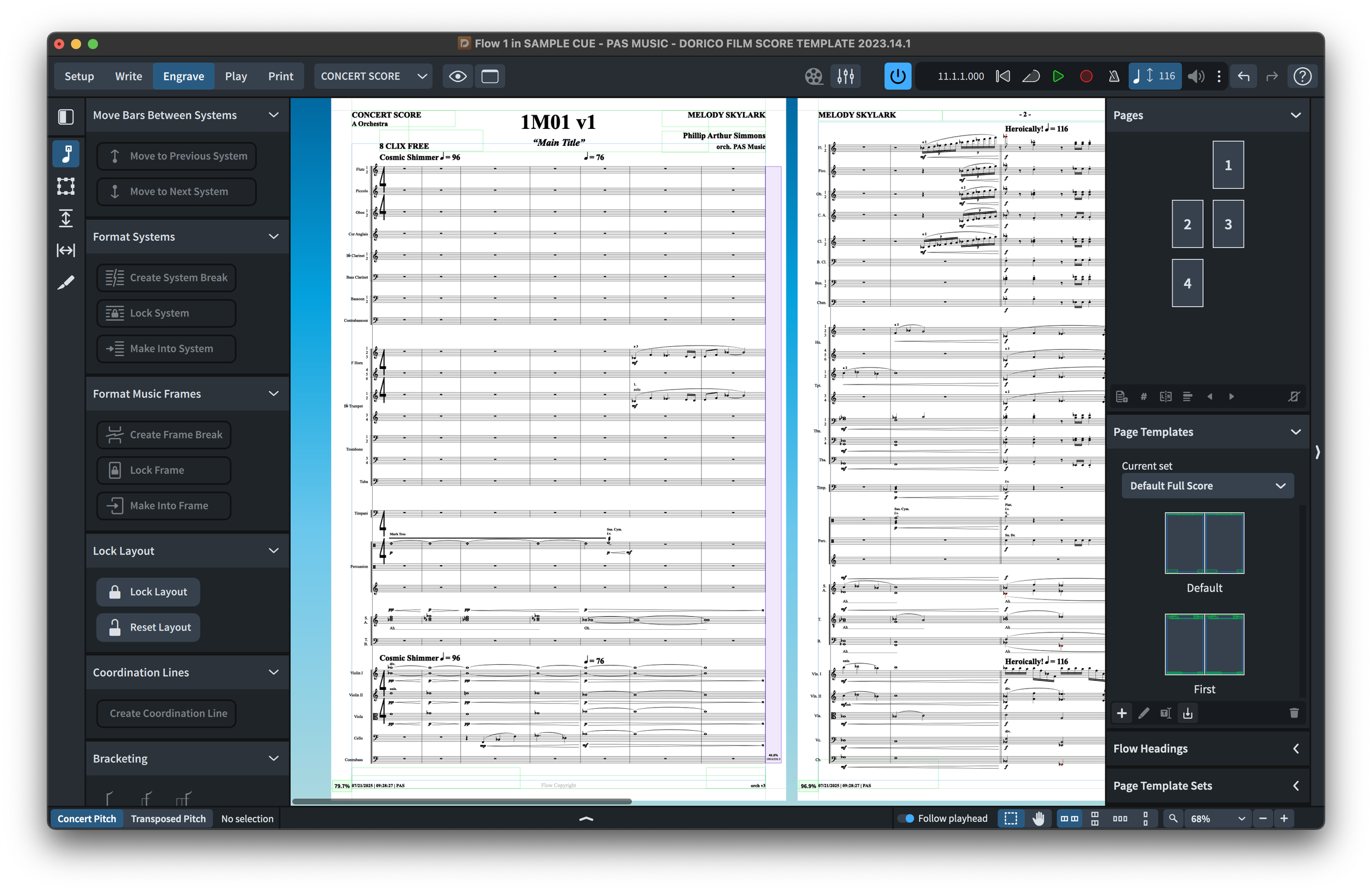Click the transport options three-dot menu
This screenshot has width=1372, height=892.
click(1219, 76)
